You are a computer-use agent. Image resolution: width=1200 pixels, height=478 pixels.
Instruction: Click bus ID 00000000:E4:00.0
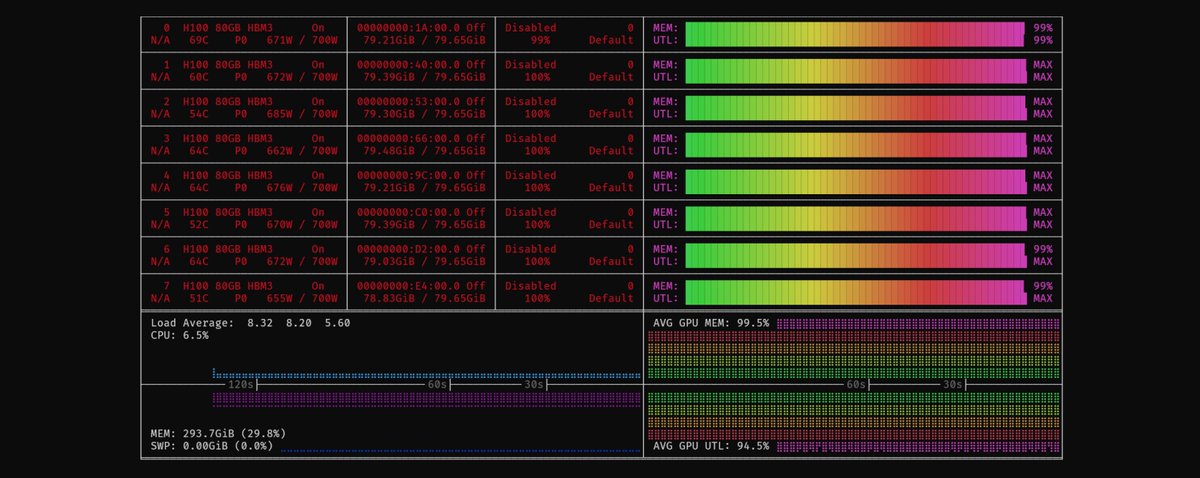click(x=409, y=286)
